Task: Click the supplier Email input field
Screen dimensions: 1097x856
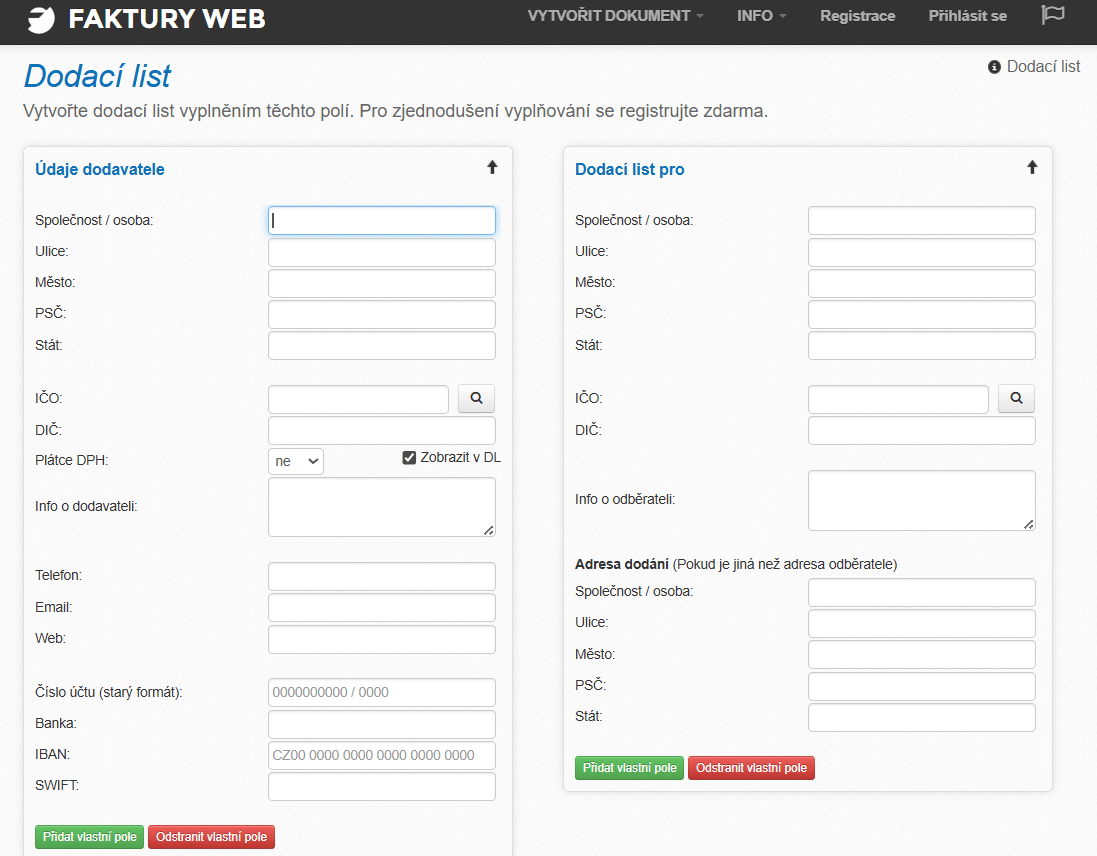Action: [x=381, y=608]
